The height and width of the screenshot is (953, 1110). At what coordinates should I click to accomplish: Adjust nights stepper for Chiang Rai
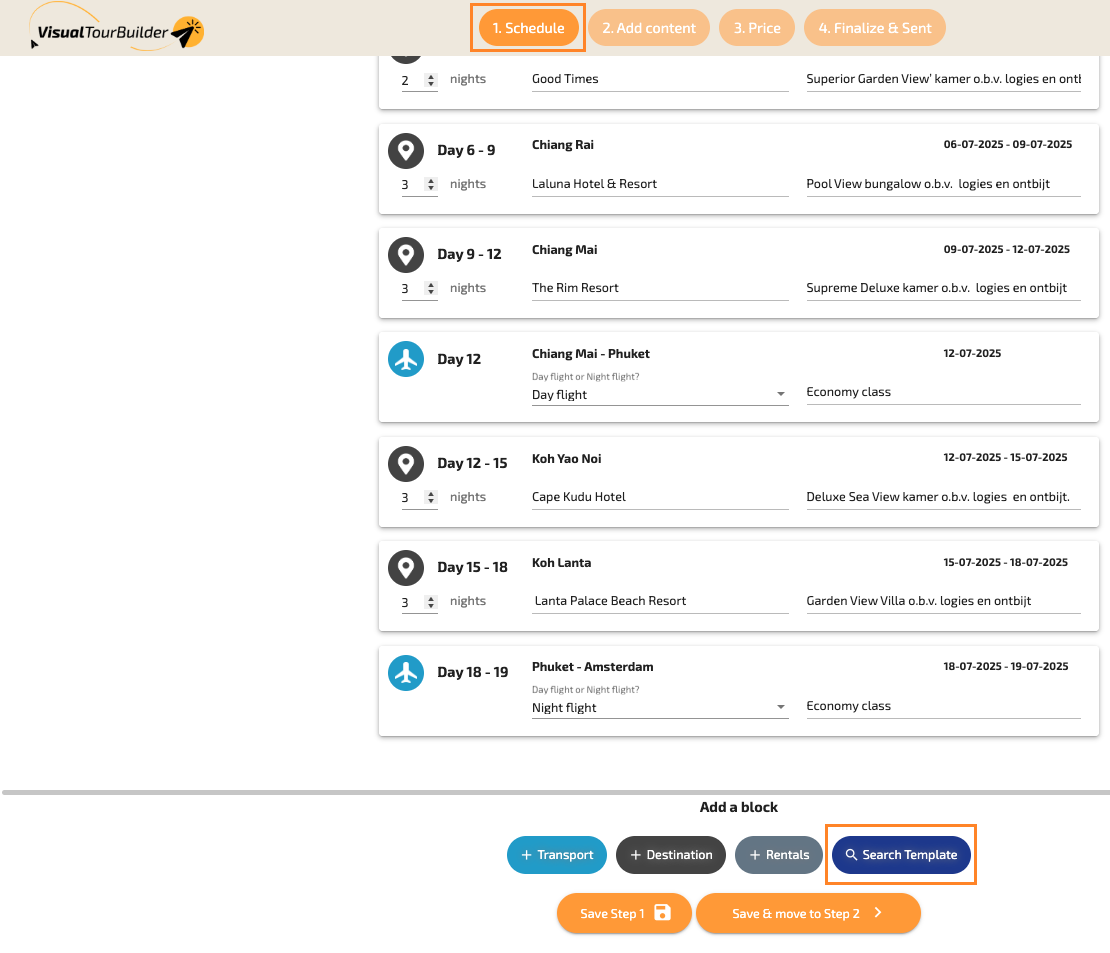430,184
